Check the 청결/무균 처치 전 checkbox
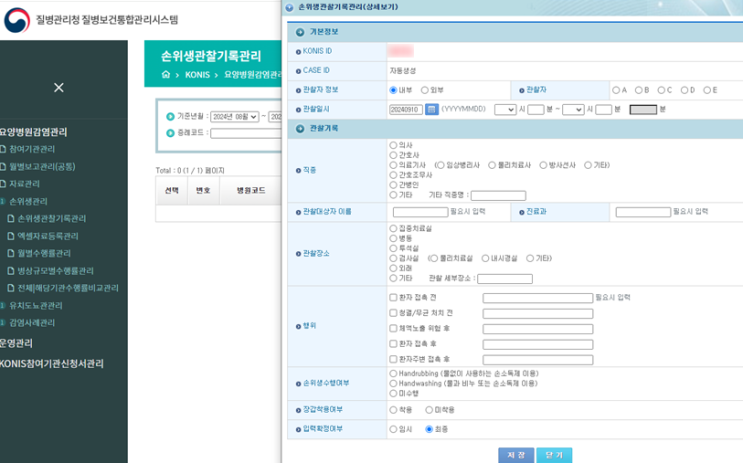Image resolution: width=743 pixels, height=463 pixels. point(393,313)
